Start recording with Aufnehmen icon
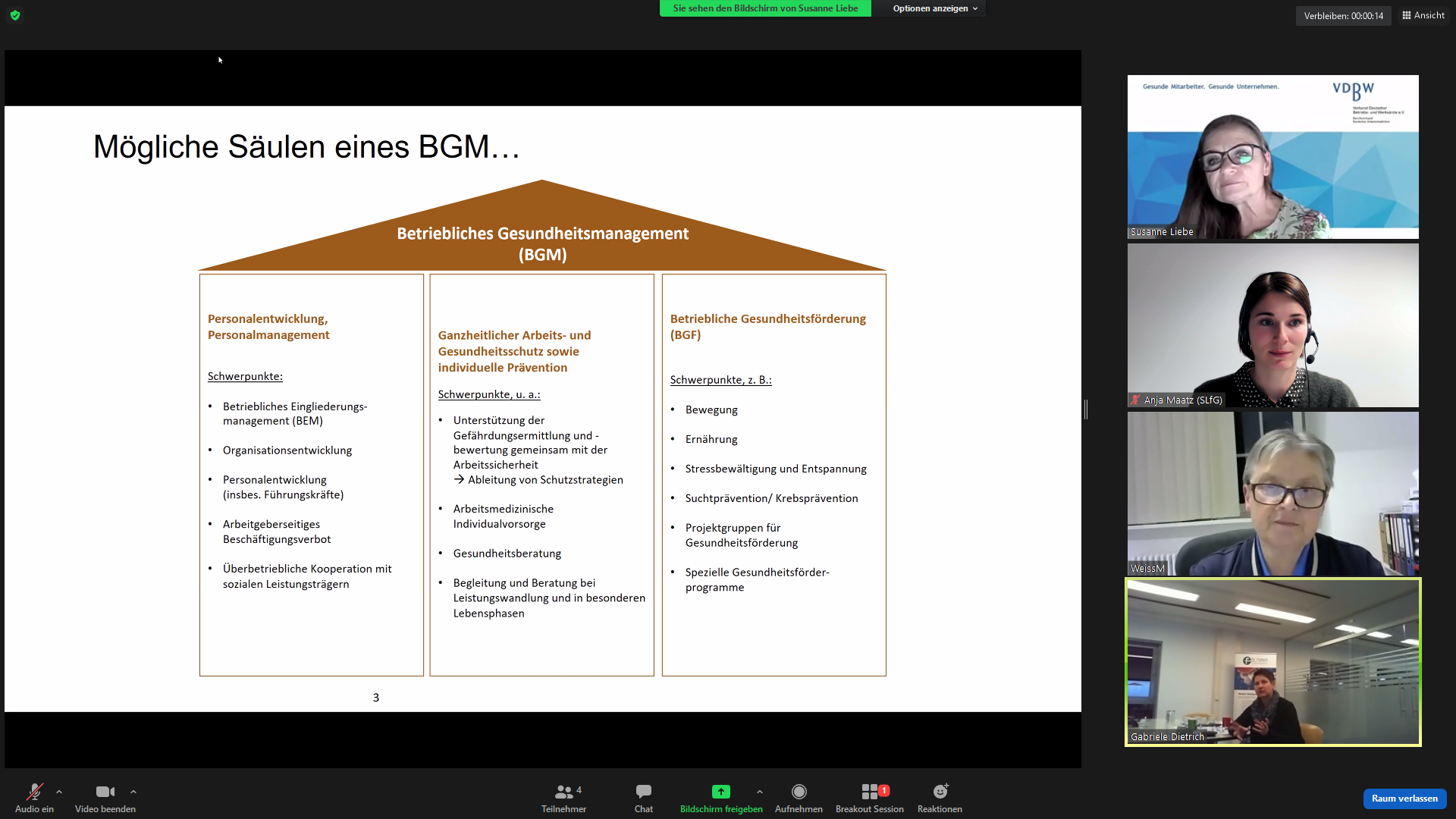This screenshot has width=1456, height=819. pyautogui.click(x=799, y=792)
